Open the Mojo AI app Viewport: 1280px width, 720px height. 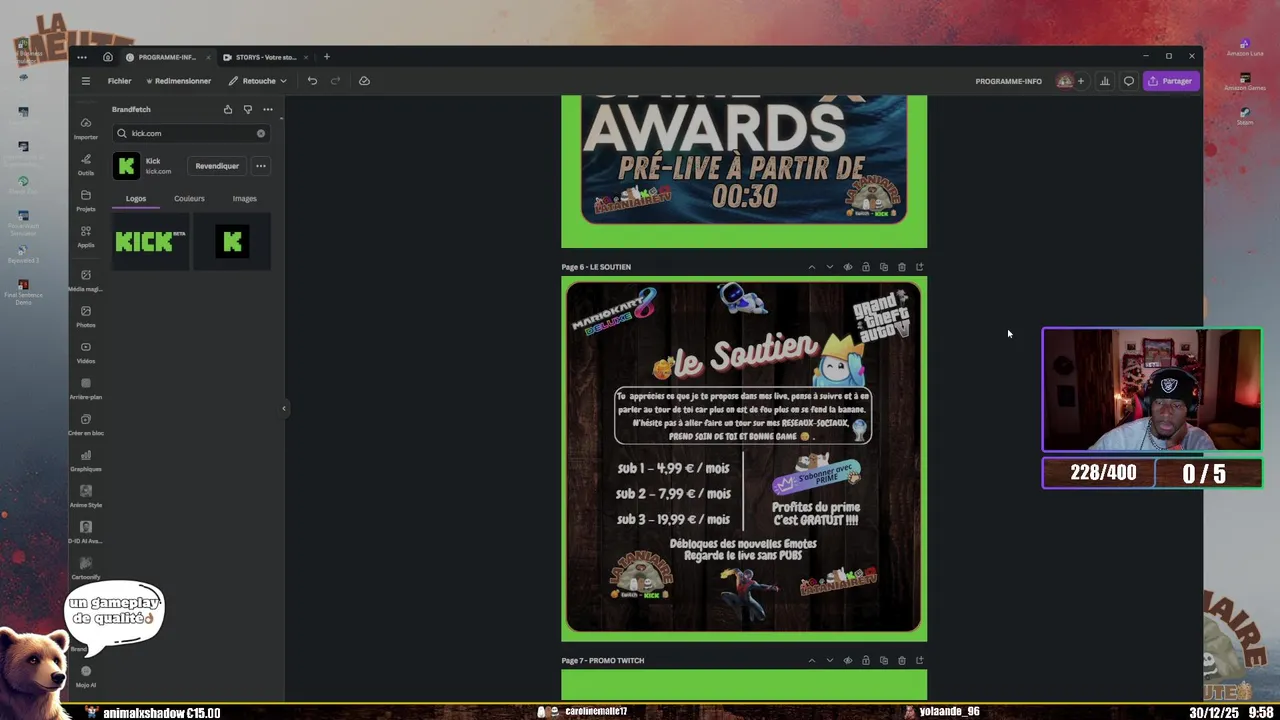(86, 676)
